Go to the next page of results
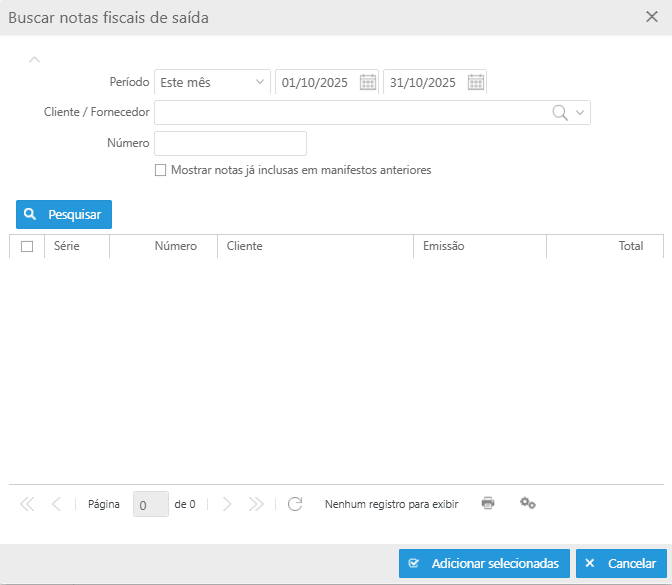Image resolution: width=672 pixels, height=585 pixels. [x=227, y=504]
